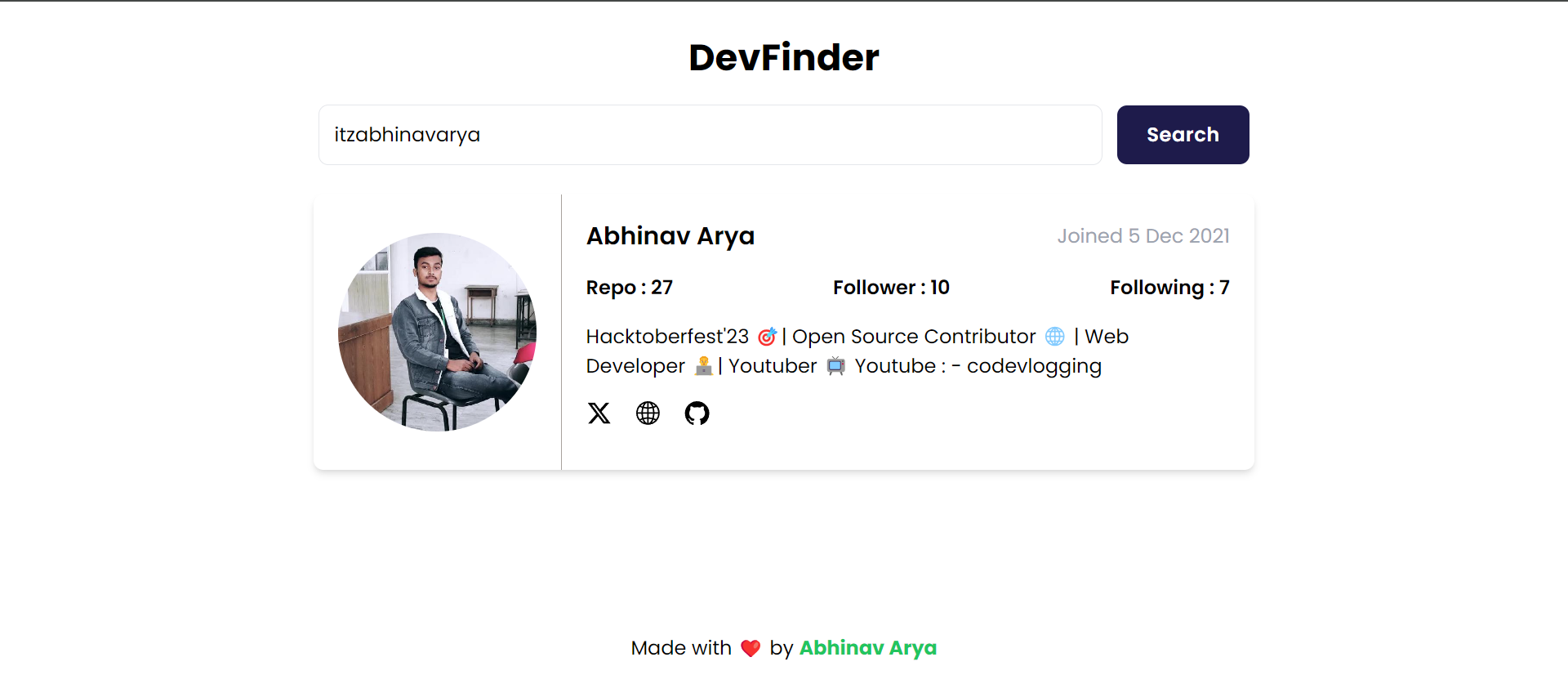Click the globe emoji after Open Source Contributor

click(1055, 337)
